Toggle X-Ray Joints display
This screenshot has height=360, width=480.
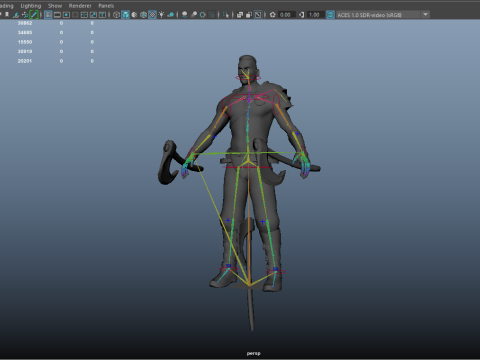[x=258, y=15]
